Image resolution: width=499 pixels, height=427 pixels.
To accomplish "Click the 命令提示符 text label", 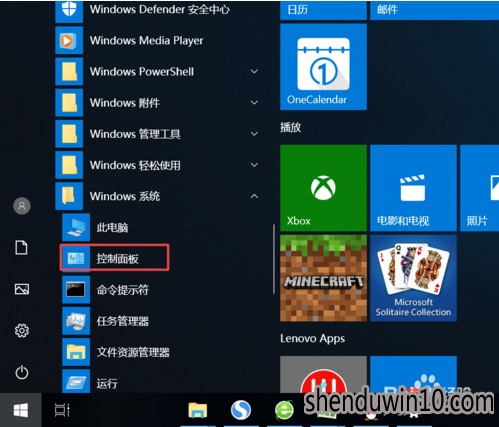I will (x=123, y=290).
